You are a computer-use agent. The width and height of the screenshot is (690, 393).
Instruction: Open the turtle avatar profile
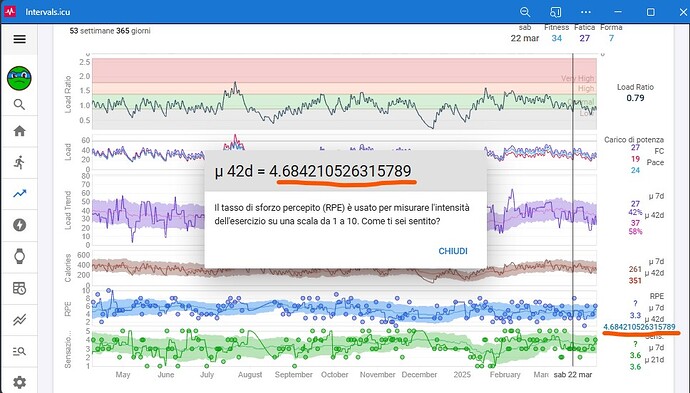19,78
